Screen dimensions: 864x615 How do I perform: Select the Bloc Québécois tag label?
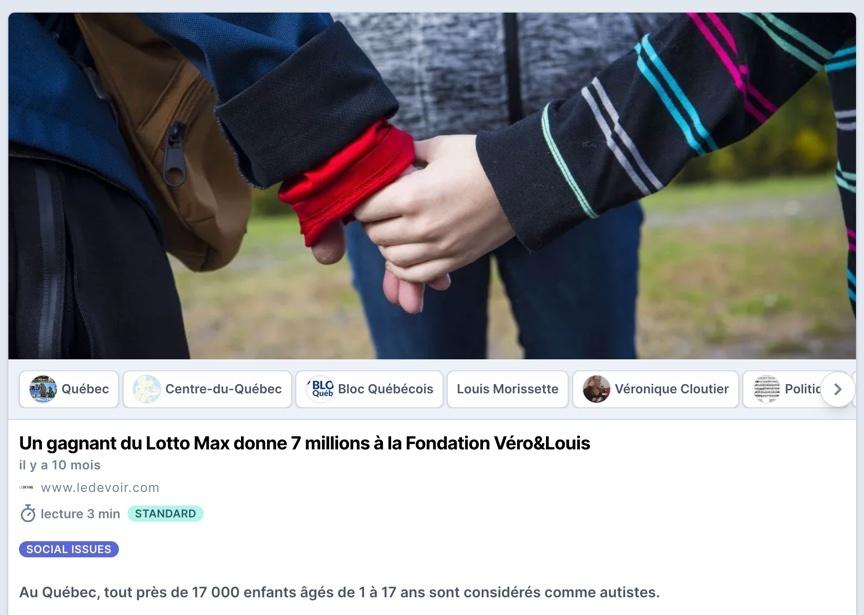[385, 389]
